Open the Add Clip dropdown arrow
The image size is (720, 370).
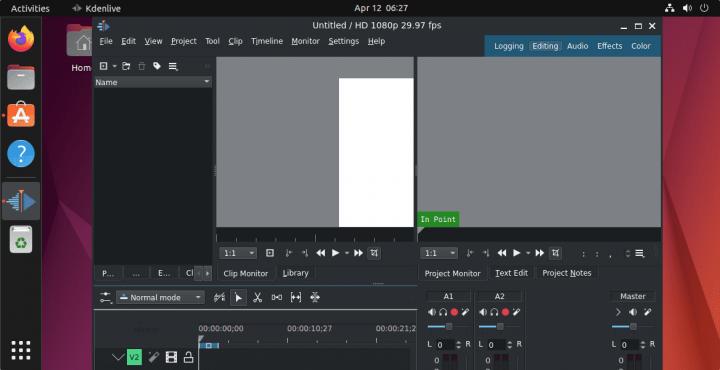pyautogui.click(x=114, y=66)
